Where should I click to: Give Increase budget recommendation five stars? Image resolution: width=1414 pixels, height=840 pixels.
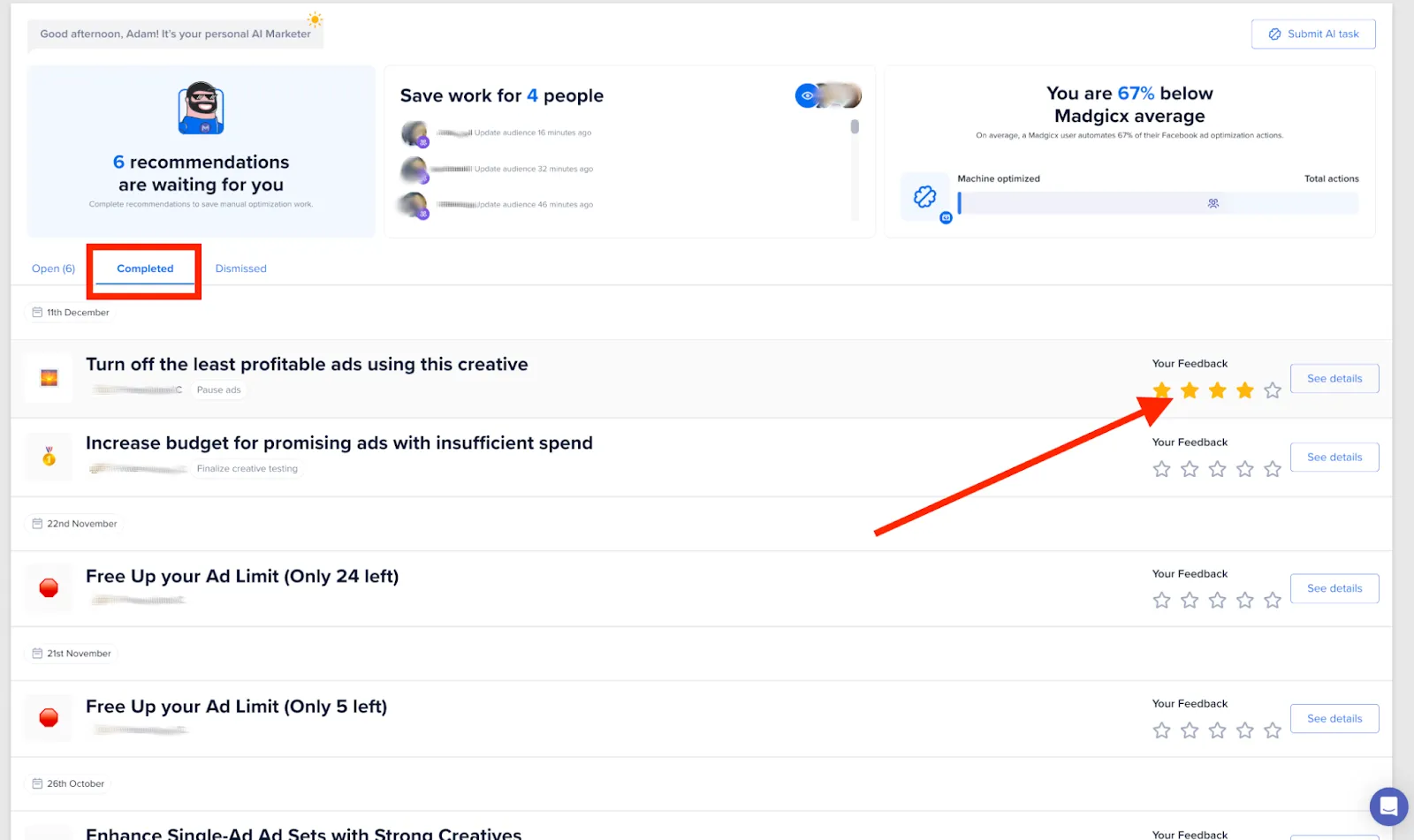[x=1273, y=469]
